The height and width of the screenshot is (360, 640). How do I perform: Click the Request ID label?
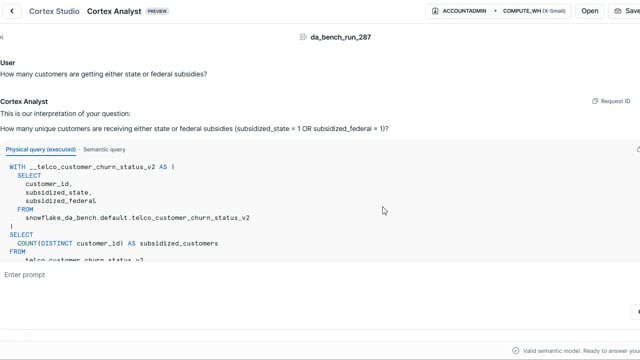click(615, 101)
